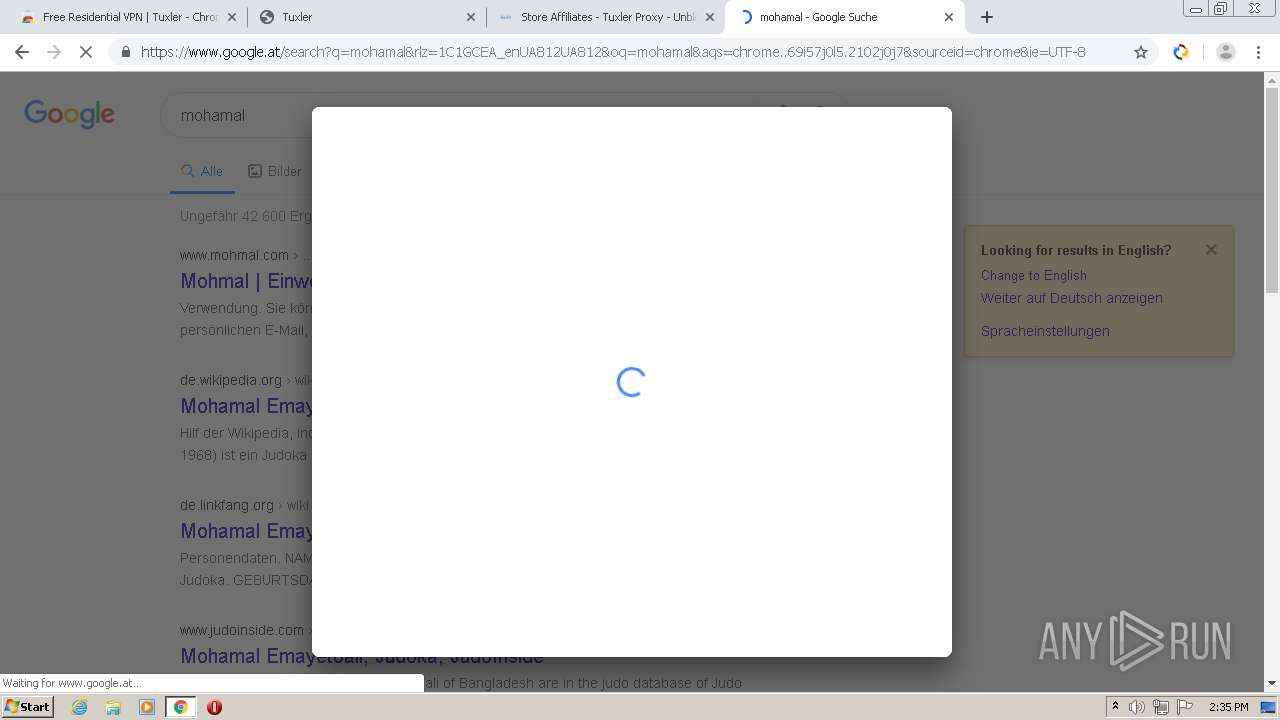This screenshot has width=1280, height=720.
Task: View site info via the padlock icon
Action: pos(125,52)
